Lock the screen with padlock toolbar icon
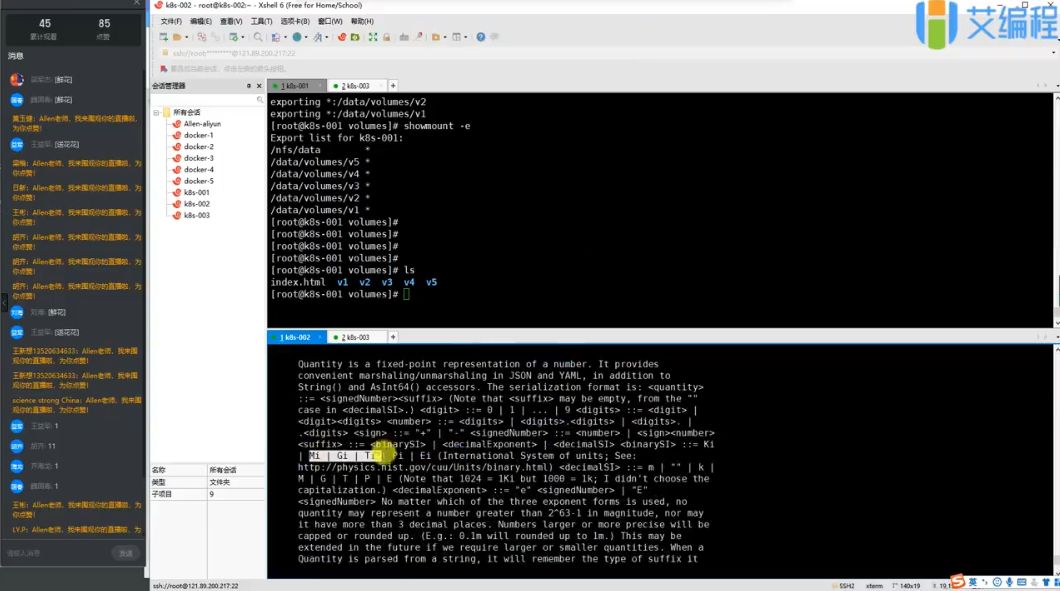The image size is (1060, 591). [387, 37]
